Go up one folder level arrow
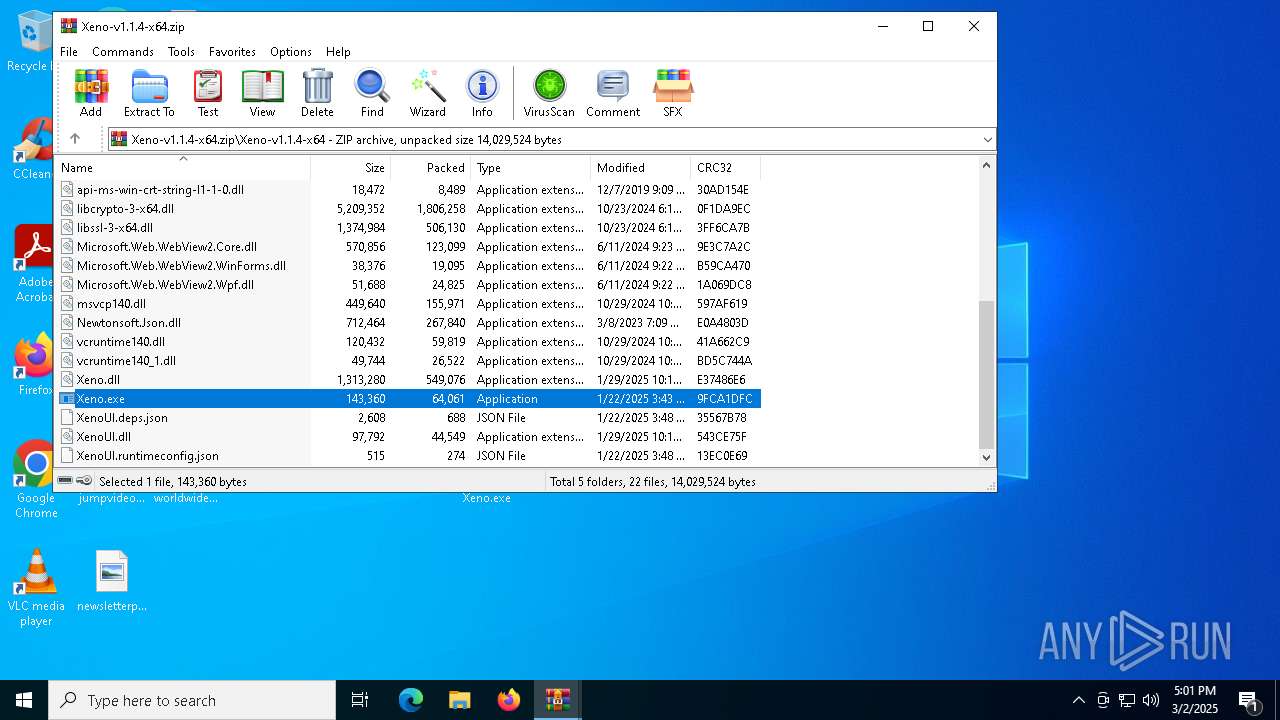Image resolution: width=1280 pixels, height=720 pixels. 75,139
